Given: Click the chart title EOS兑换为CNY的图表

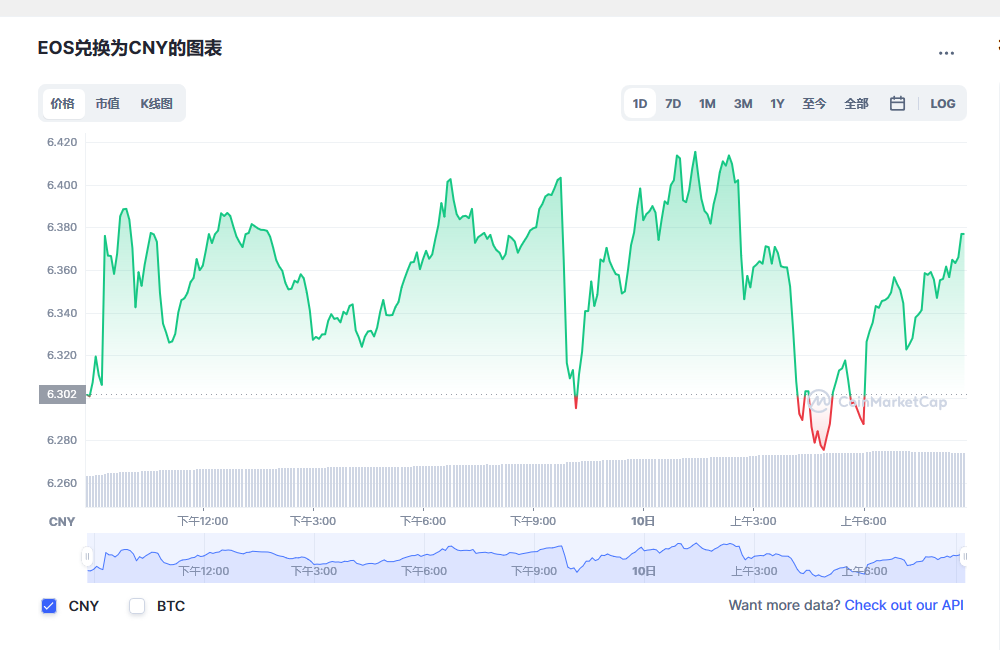Looking at the screenshot, I should tap(129, 48).
